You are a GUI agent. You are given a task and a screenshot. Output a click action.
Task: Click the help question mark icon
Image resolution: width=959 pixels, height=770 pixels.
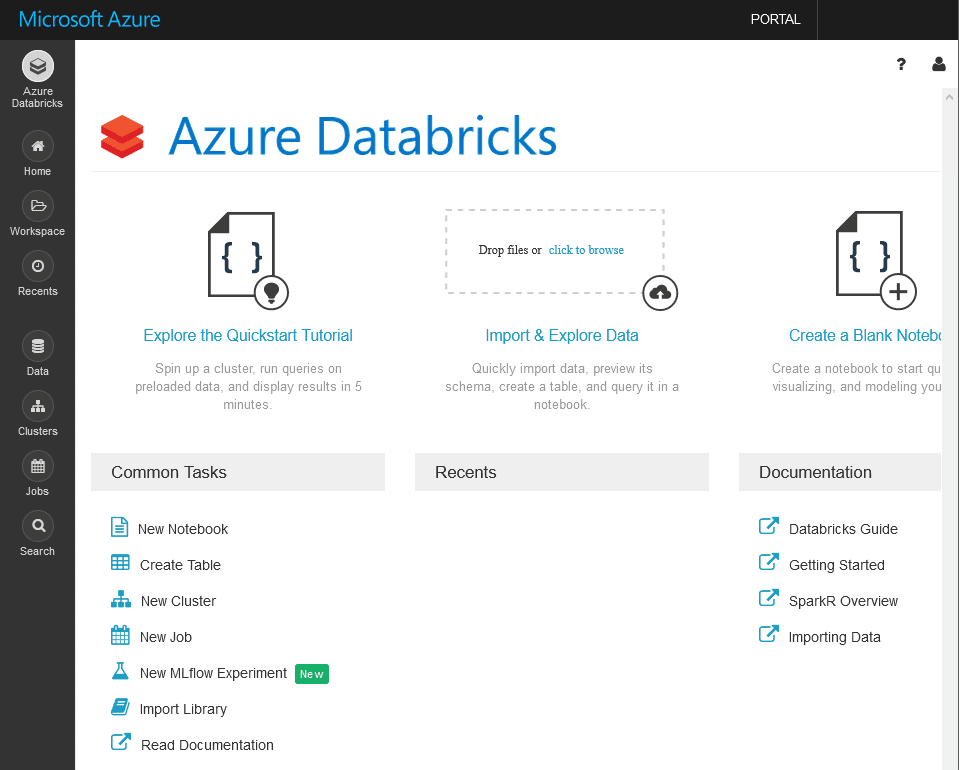click(901, 64)
